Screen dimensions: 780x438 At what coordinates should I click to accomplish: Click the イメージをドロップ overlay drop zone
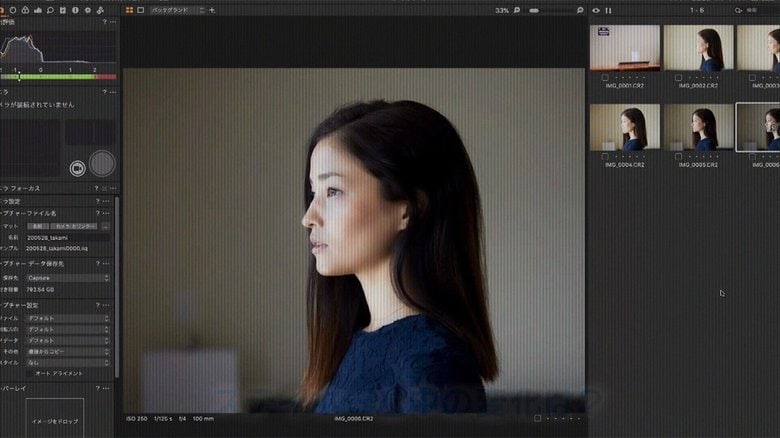pyautogui.click(x=55, y=418)
